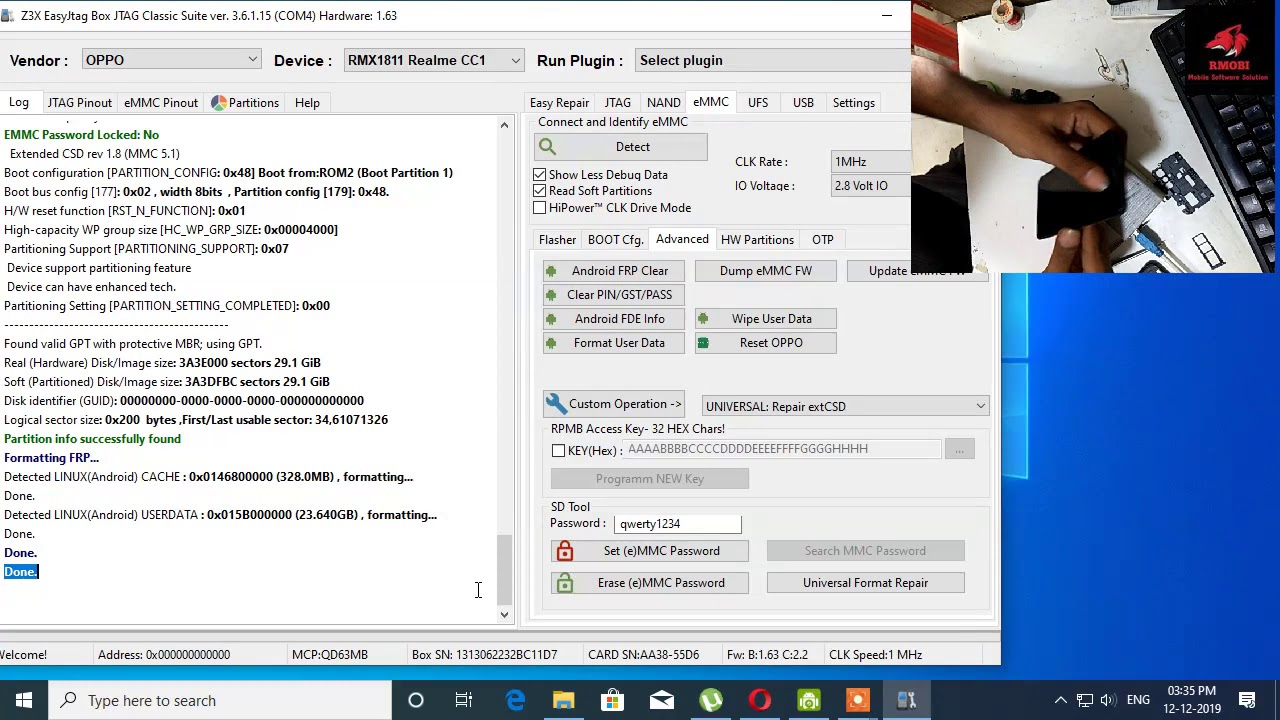Click the Windows taskbar search box

click(220, 700)
